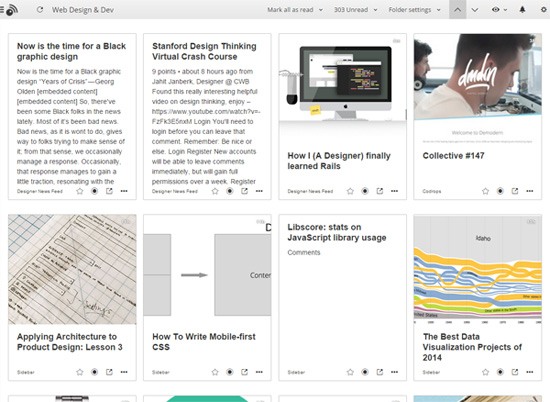This screenshot has width=550, height=402.
Task: Open 'Stanford Design Thinking Virtual Crash Course' title
Action: pos(204,52)
